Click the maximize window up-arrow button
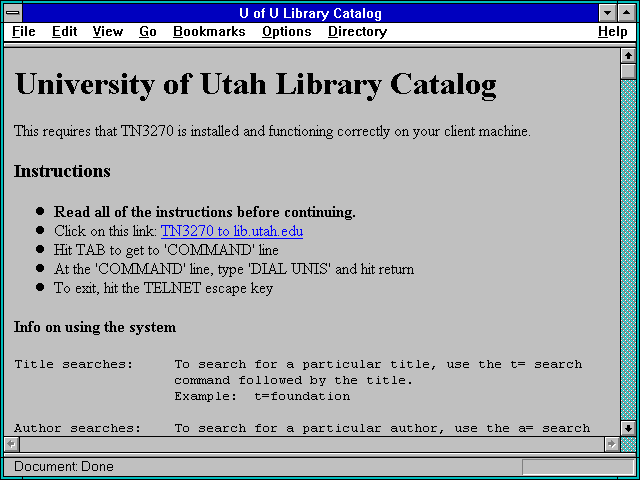The height and width of the screenshot is (480, 640). pos(627,13)
